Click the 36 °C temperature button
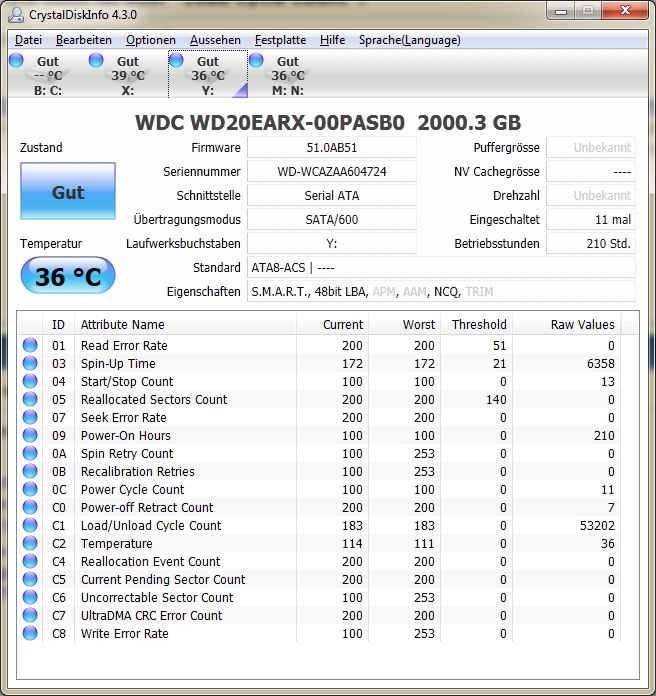This screenshot has height=696, width=656. pos(68,275)
